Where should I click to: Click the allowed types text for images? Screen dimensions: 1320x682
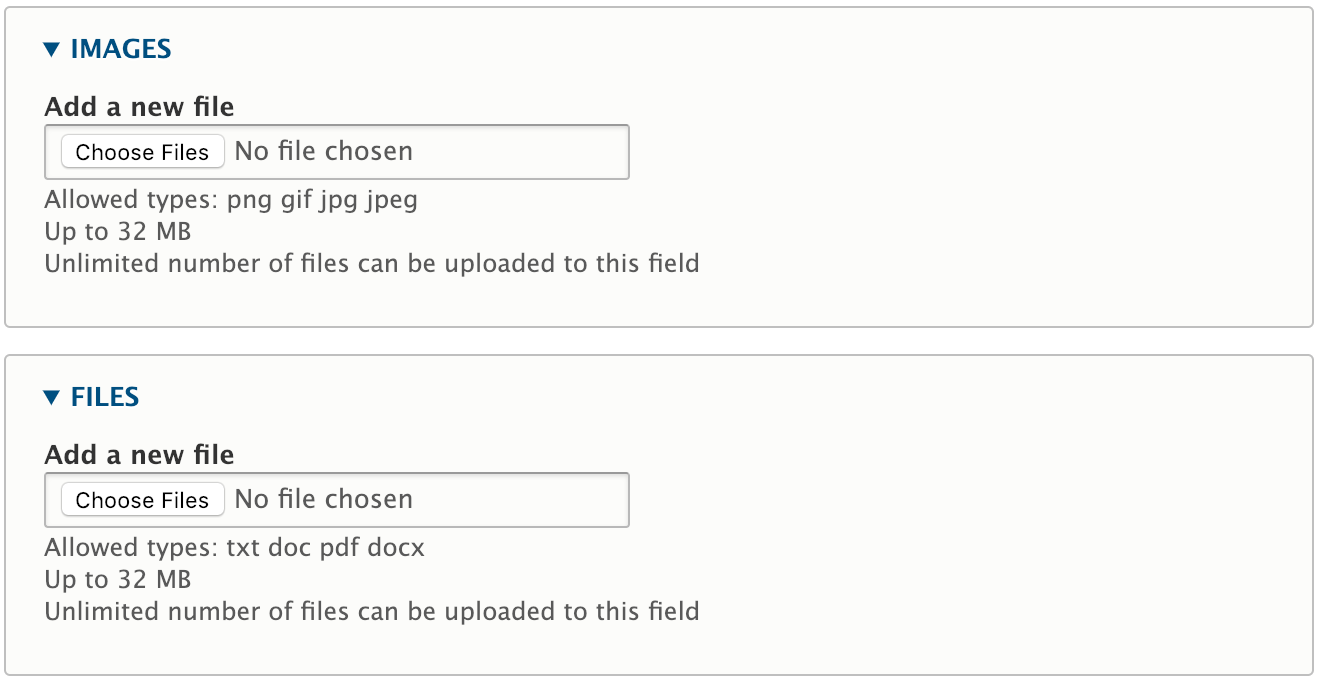point(230,200)
